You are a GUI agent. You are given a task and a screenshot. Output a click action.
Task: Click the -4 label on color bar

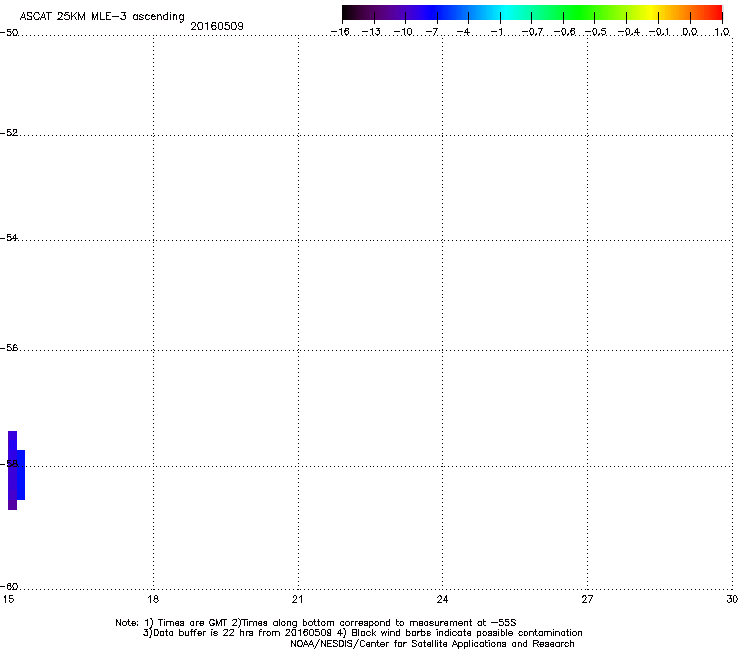pos(463,32)
